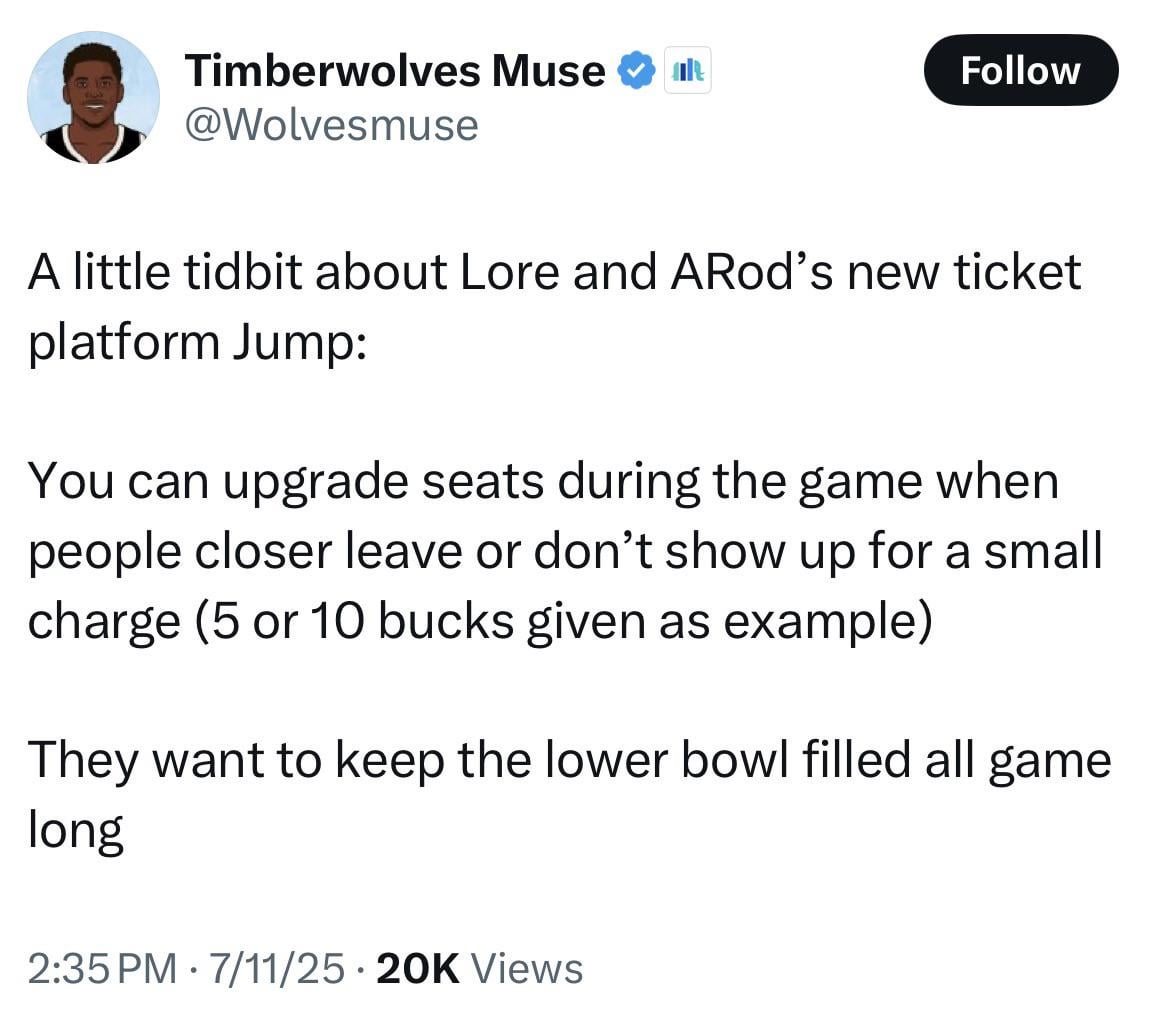Click the word "Views" in the footer

click(526, 968)
